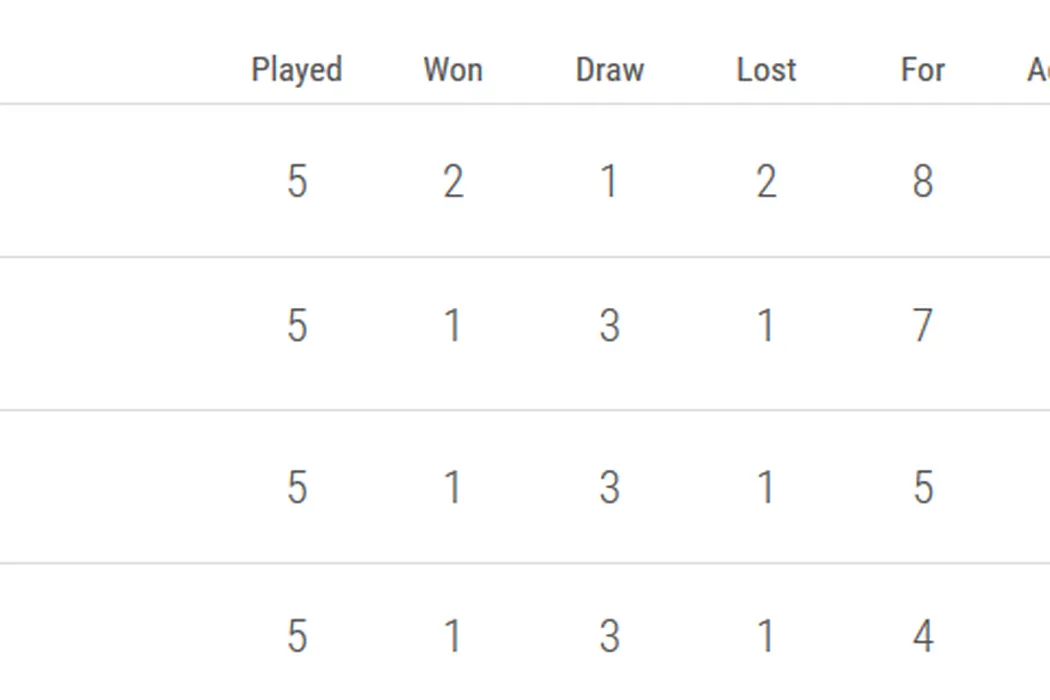Click the Lost value 1 in third row

click(x=766, y=488)
